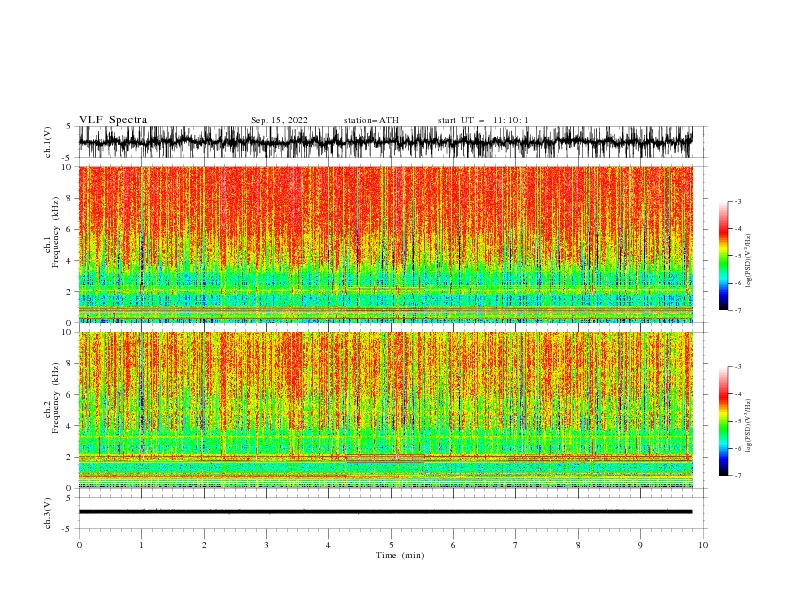Image resolution: width=792 pixels, height=612 pixels.
Task: Click the ch.2 frequency tick label "6"
Action: tap(70, 395)
